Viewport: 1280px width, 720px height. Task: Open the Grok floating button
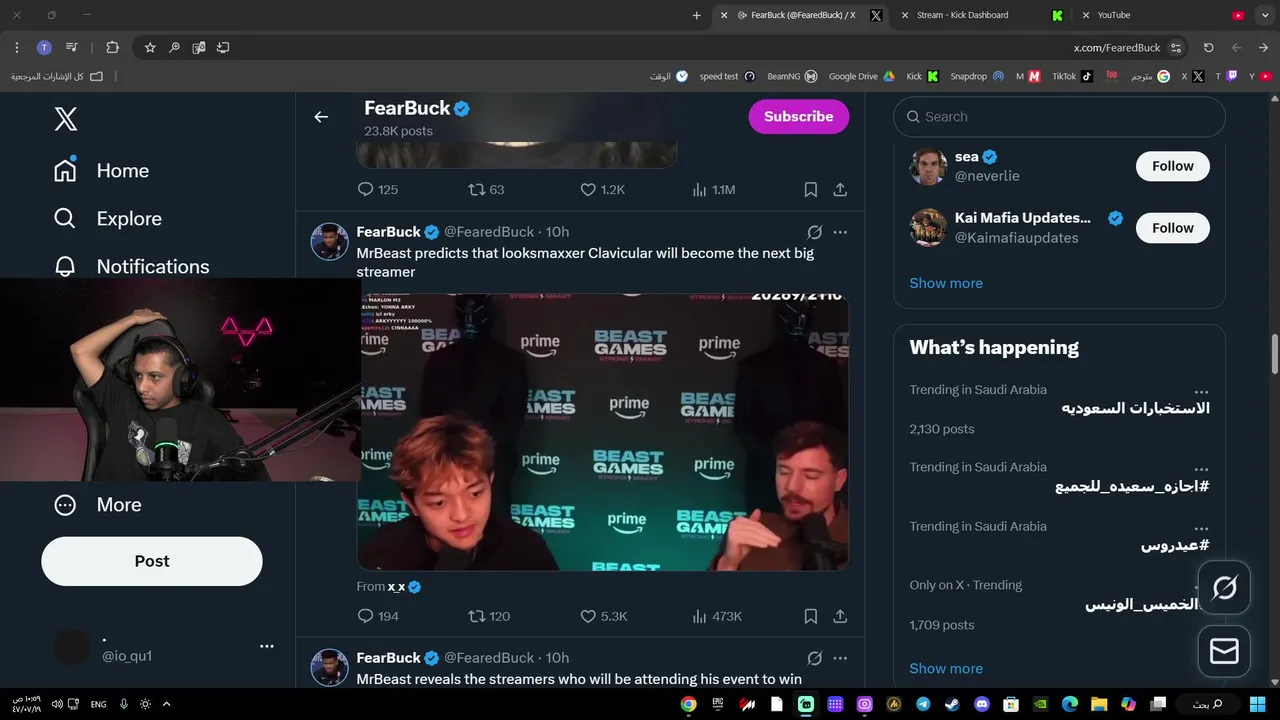pos(1224,587)
